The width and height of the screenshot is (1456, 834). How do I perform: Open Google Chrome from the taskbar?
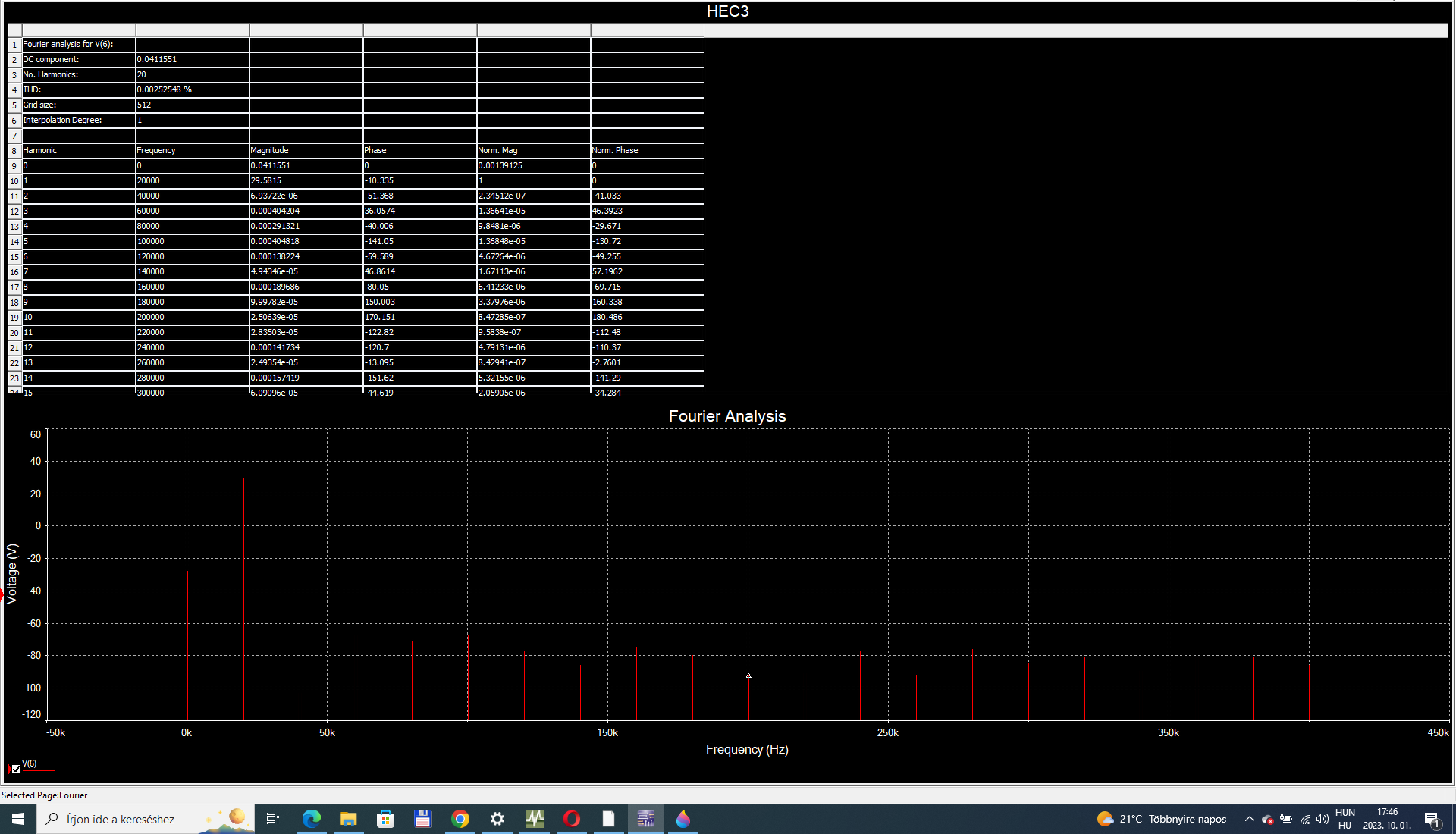pos(460,819)
